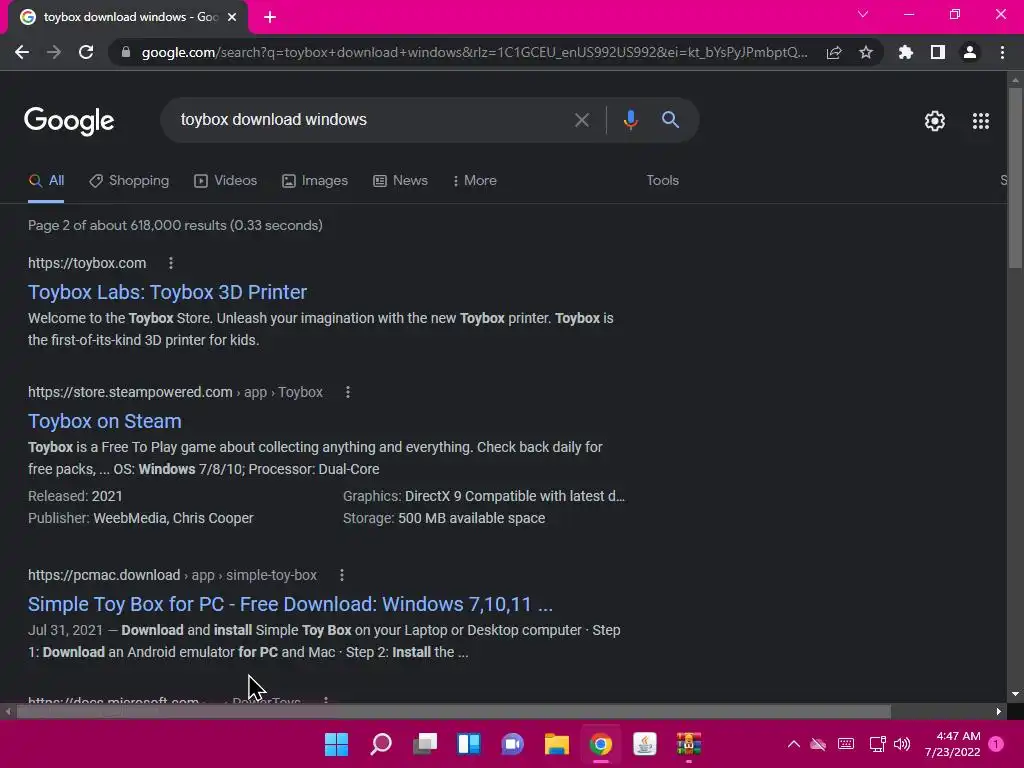Open Toybox Labs: Toybox 3D Printer link
Screen dimensions: 1024x768
[x=167, y=292]
